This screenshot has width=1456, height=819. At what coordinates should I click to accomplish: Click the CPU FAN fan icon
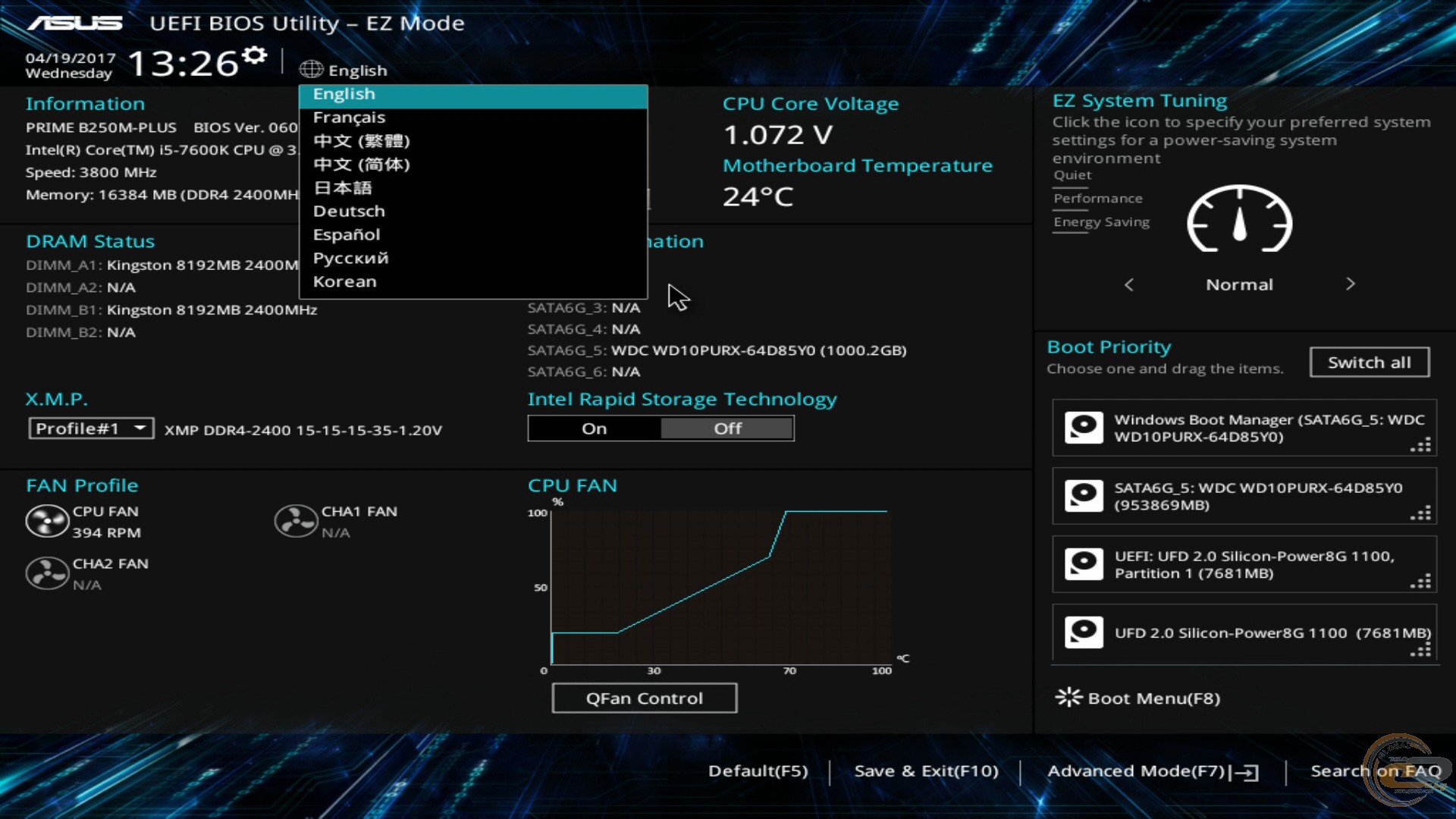point(47,522)
